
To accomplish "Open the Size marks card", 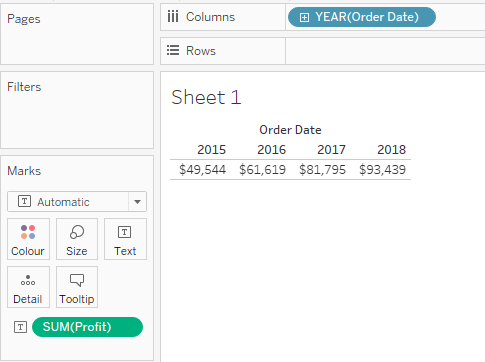I will point(77,239).
